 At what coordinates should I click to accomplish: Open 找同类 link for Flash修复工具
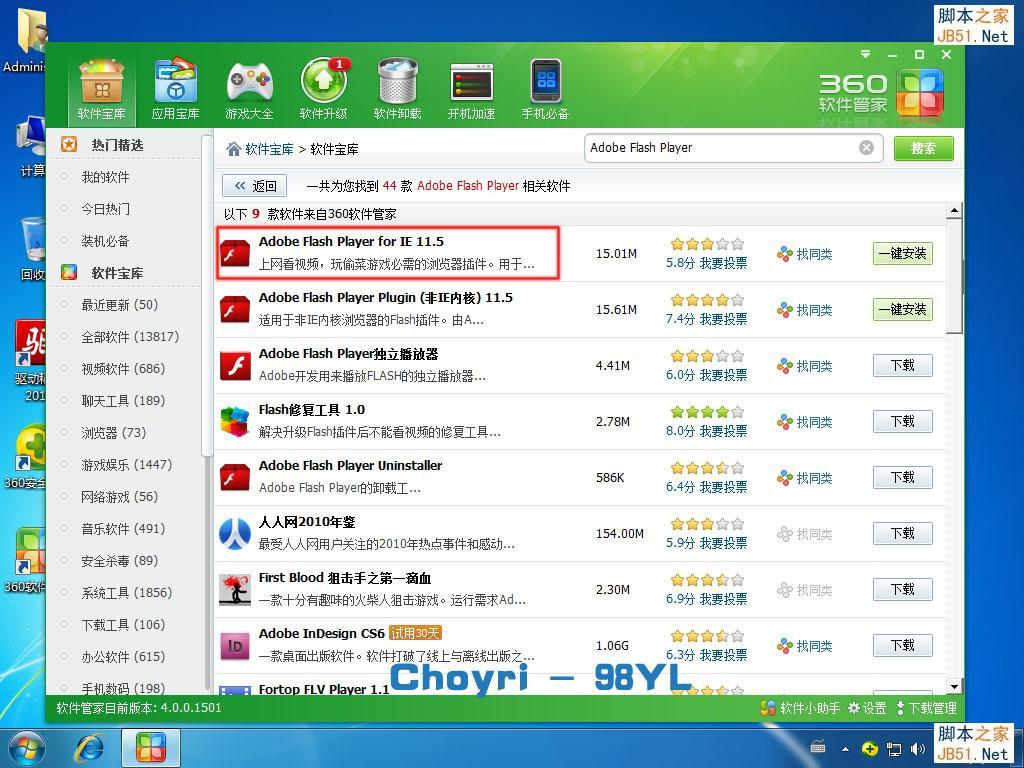pos(806,421)
